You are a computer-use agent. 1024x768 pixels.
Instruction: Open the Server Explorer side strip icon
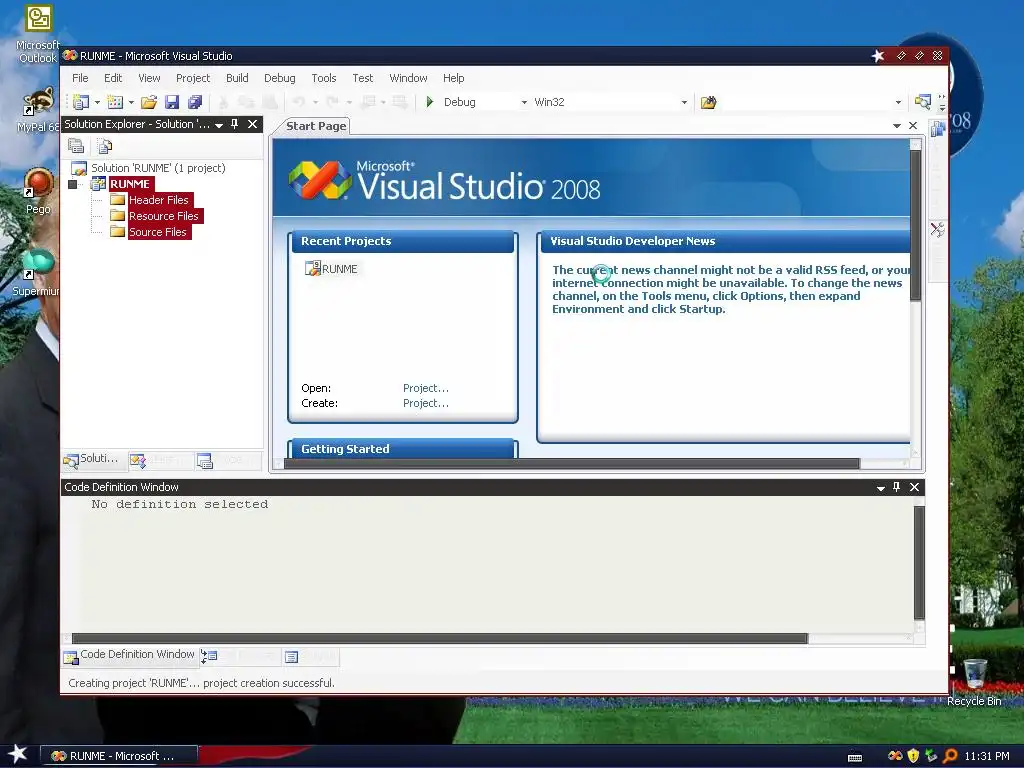[x=938, y=129]
